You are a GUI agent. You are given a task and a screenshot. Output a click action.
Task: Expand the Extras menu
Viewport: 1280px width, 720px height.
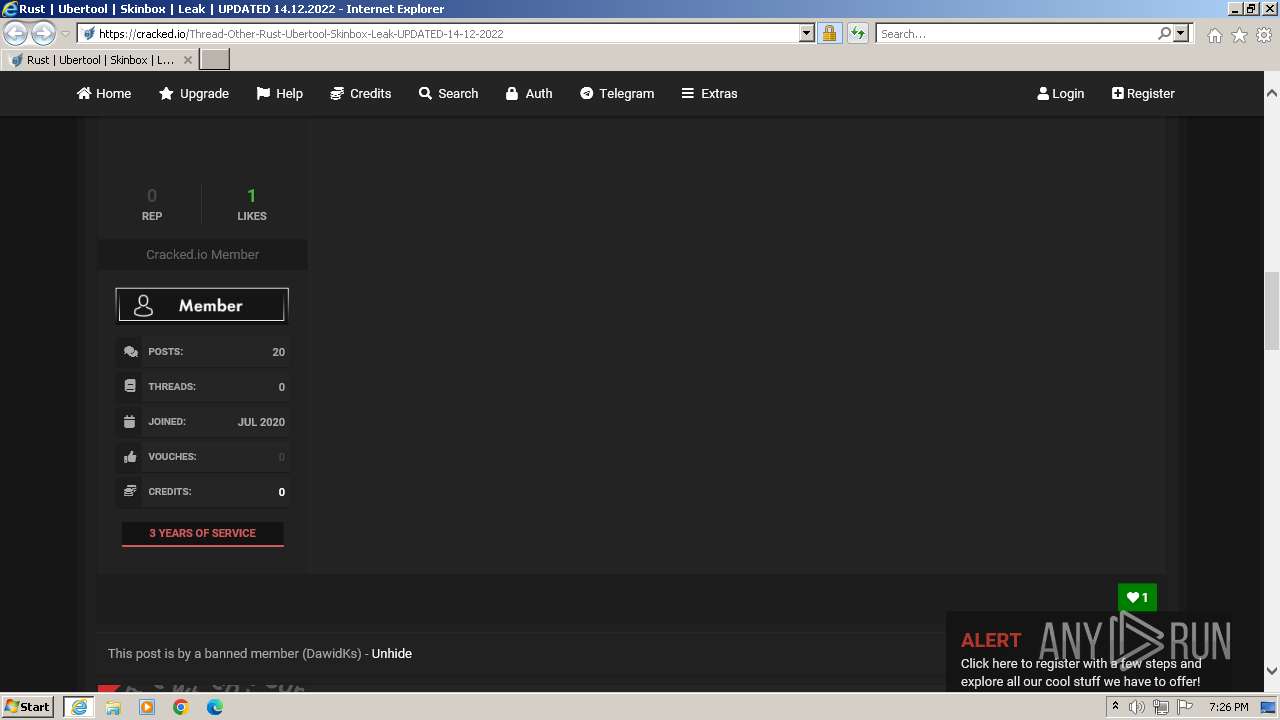[x=709, y=93]
